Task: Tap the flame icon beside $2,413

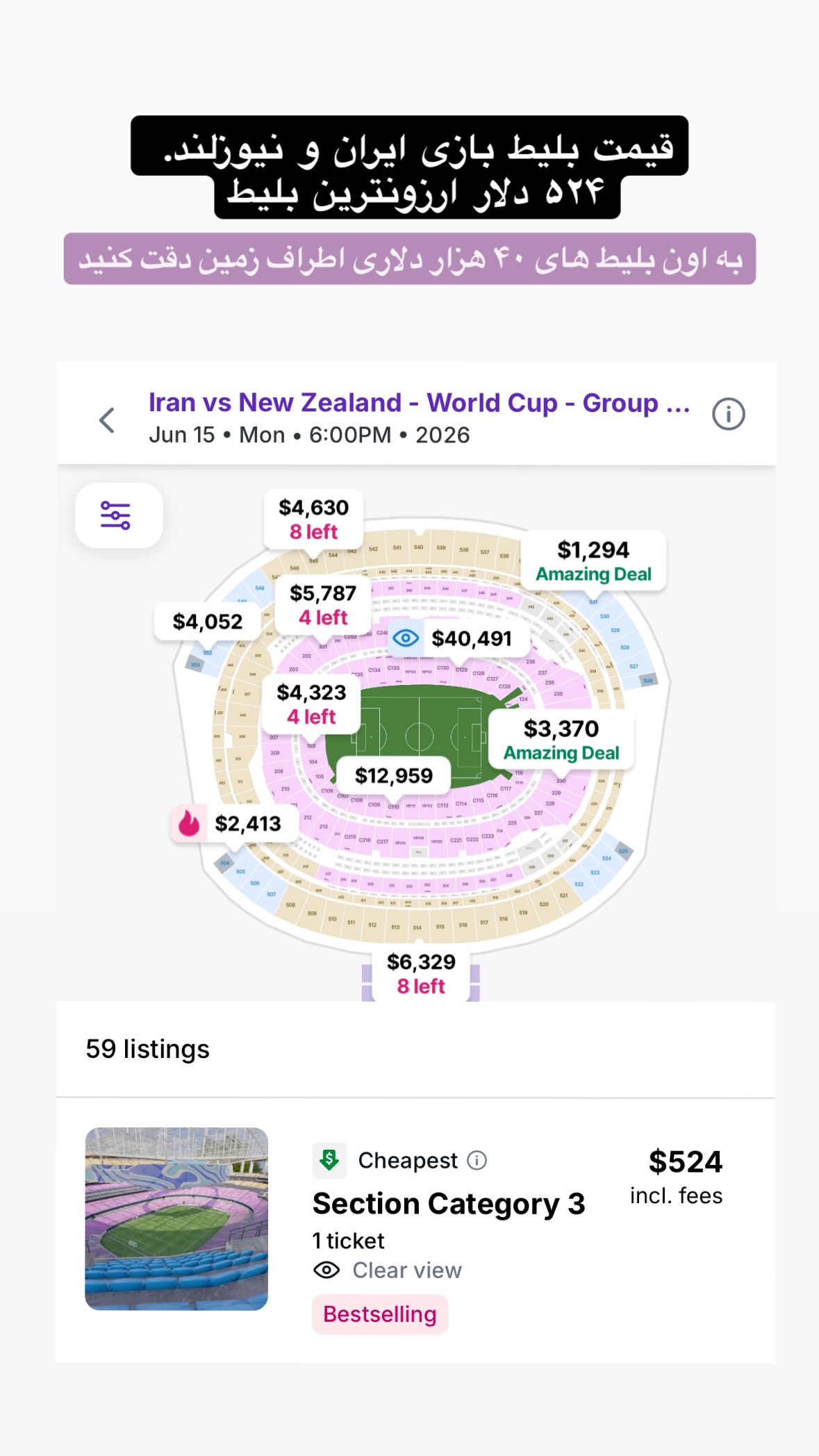Action: tap(189, 823)
